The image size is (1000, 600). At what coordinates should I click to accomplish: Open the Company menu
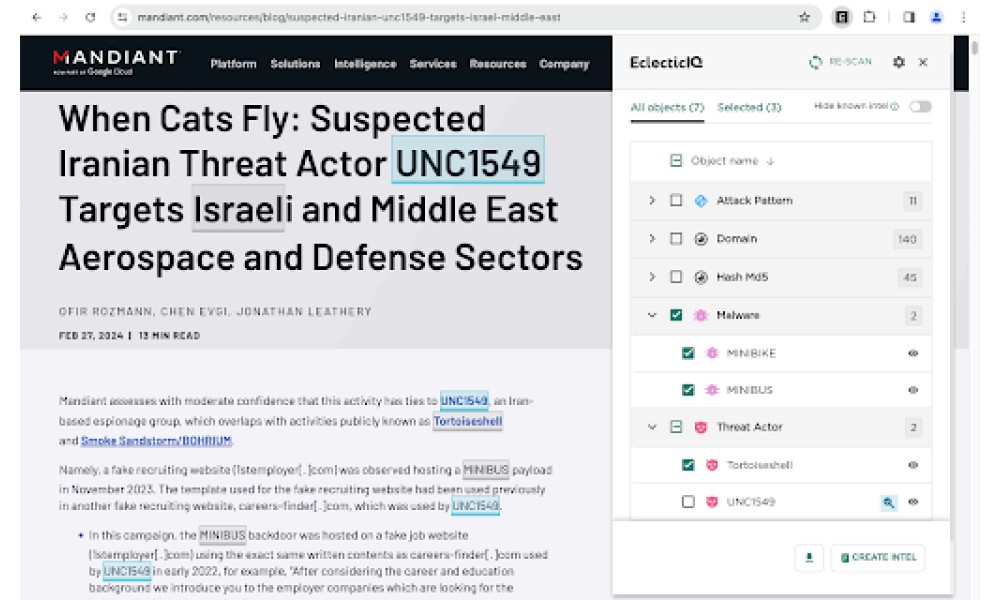564,64
